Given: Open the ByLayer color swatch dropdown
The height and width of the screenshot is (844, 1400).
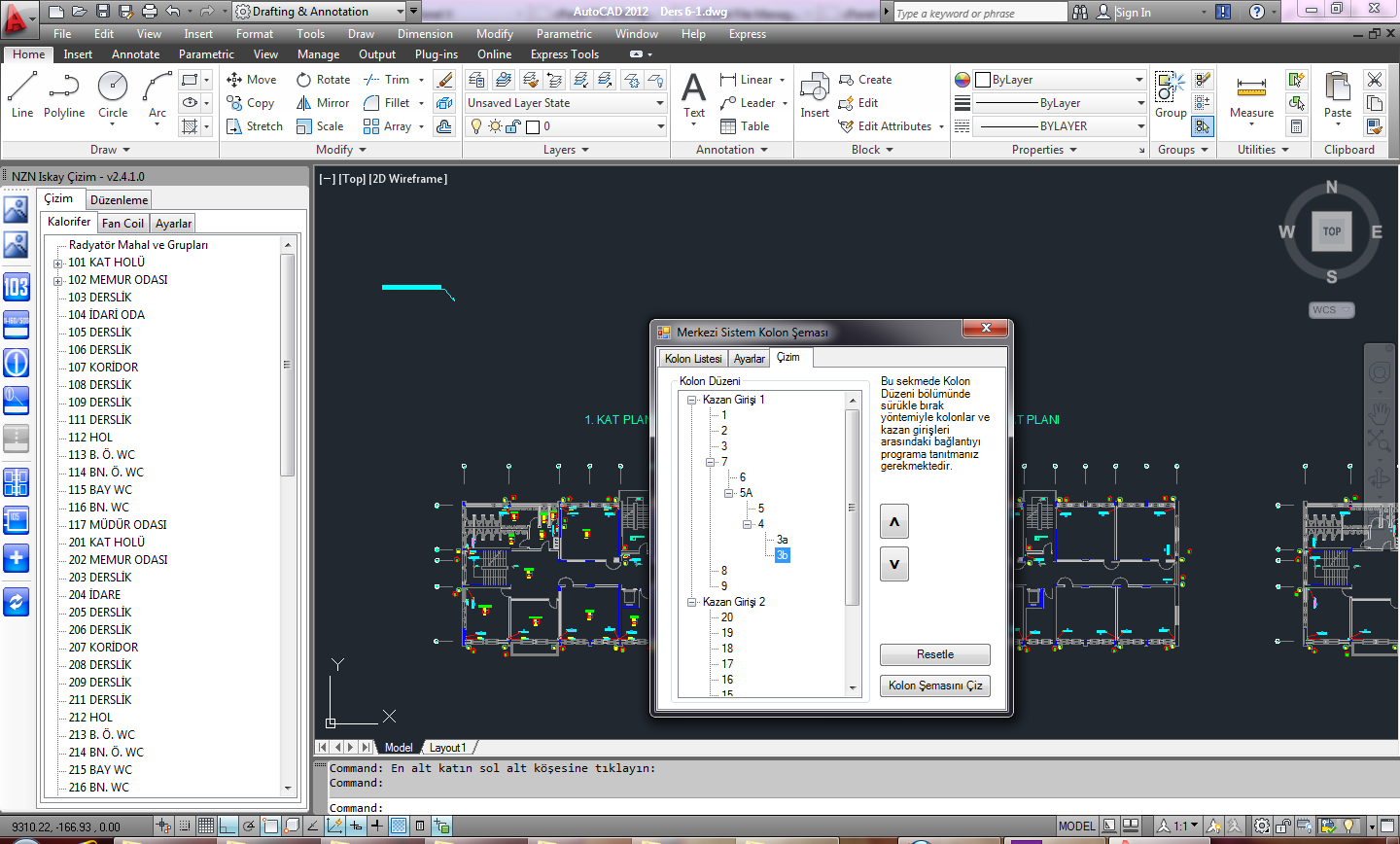Looking at the screenshot, I should [x=1060, y=80].
